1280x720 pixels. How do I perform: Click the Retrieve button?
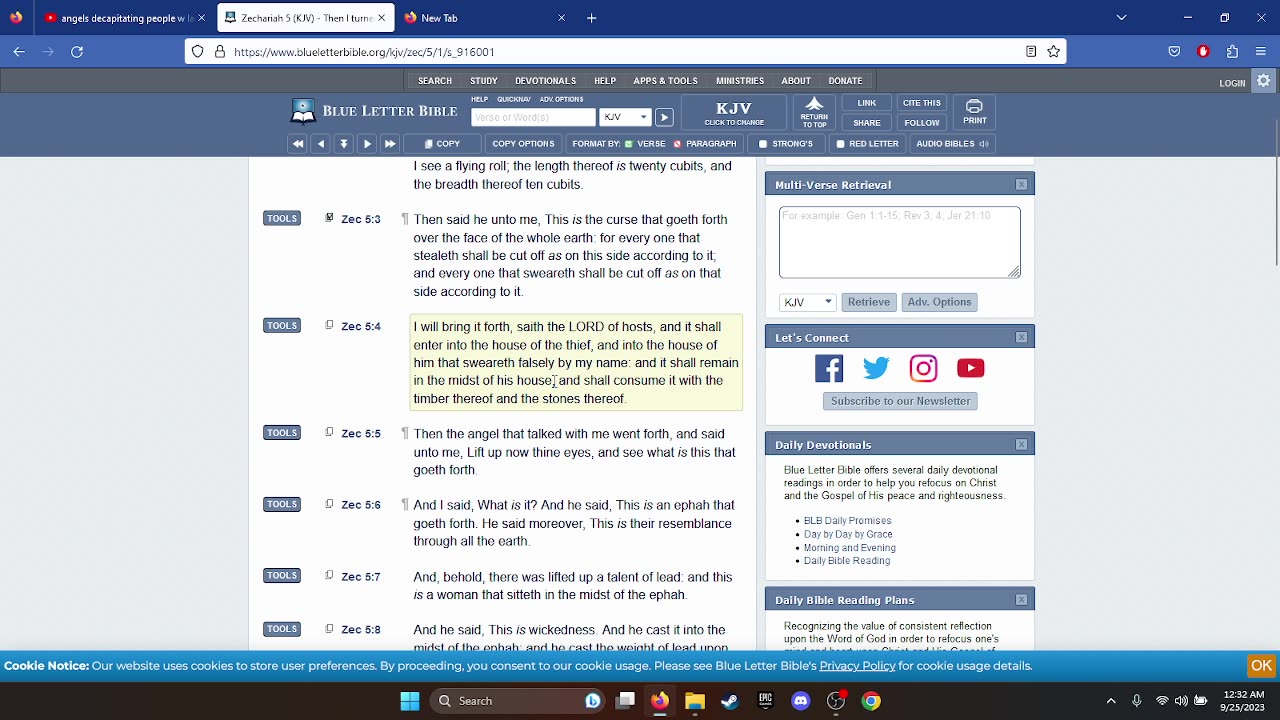coord(869,302)
